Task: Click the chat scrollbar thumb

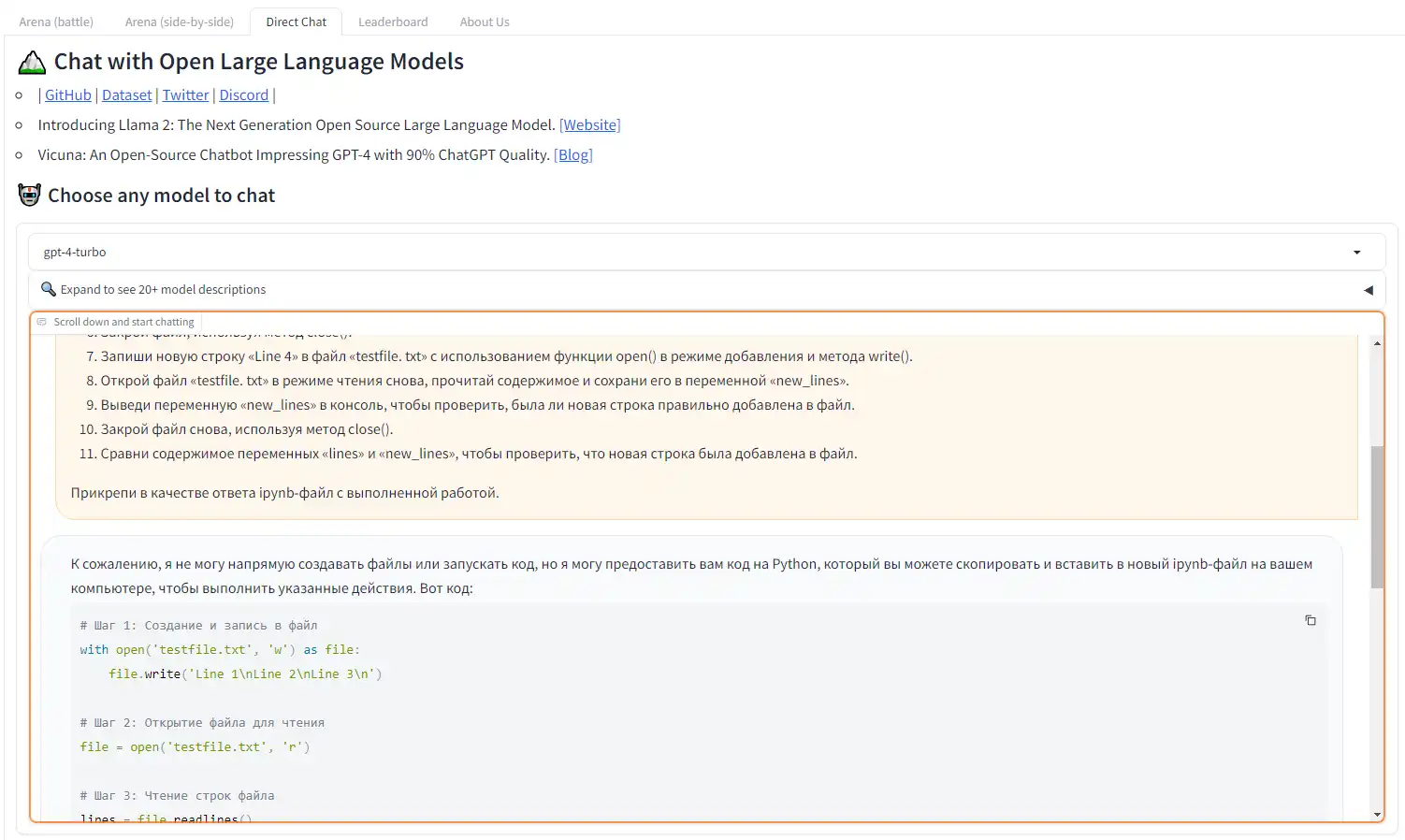Action: (1377, 516)
